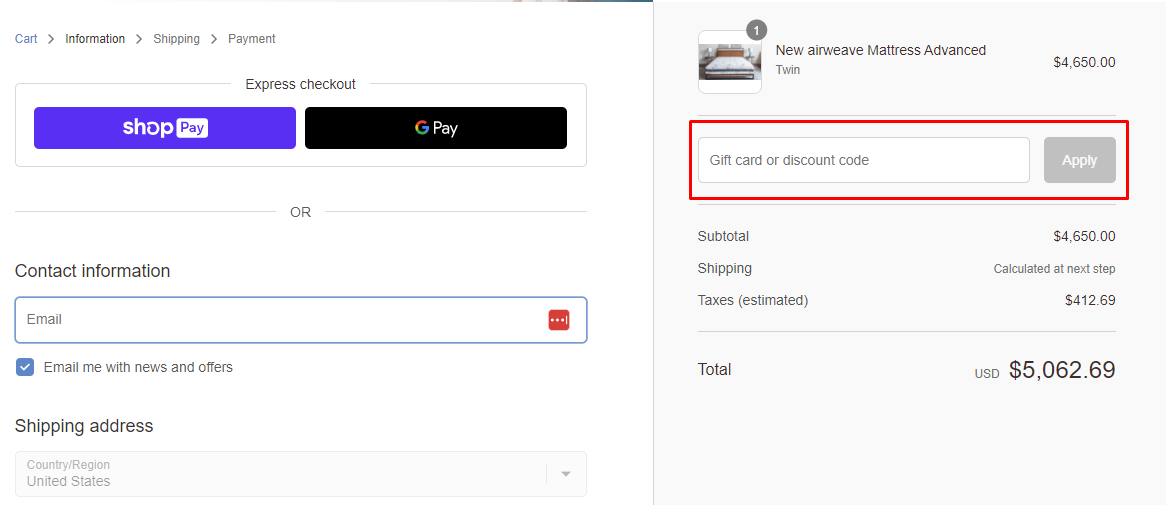Select the Shipping breadcrumb step
The height and width of the screenshot is (505, 1166).
(176, 39)
